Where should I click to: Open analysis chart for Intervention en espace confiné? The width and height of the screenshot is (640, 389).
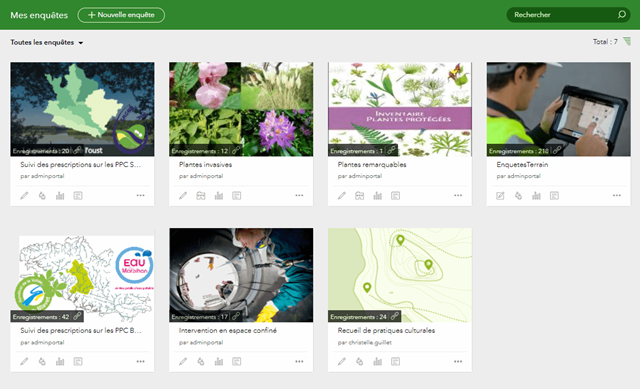tap(219, 361)
